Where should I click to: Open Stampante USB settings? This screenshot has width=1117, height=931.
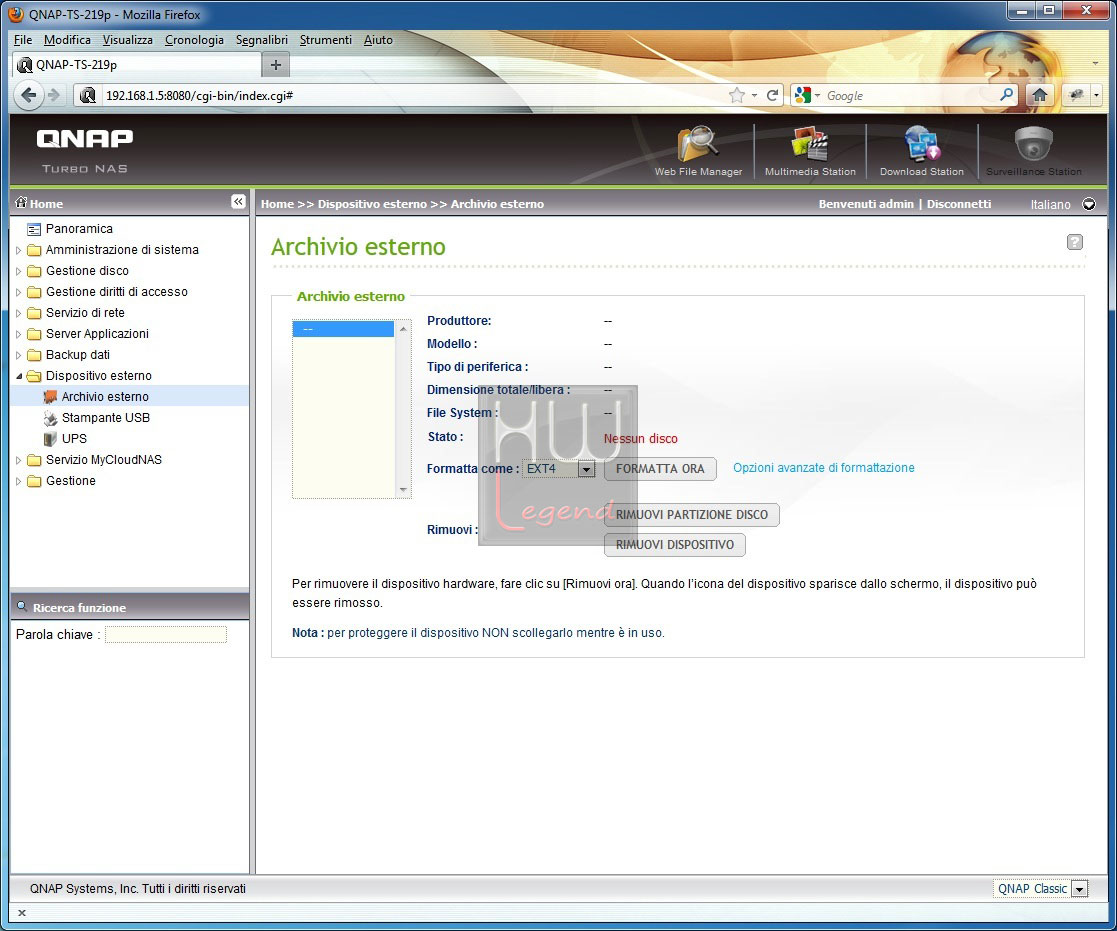click(105, 417)
